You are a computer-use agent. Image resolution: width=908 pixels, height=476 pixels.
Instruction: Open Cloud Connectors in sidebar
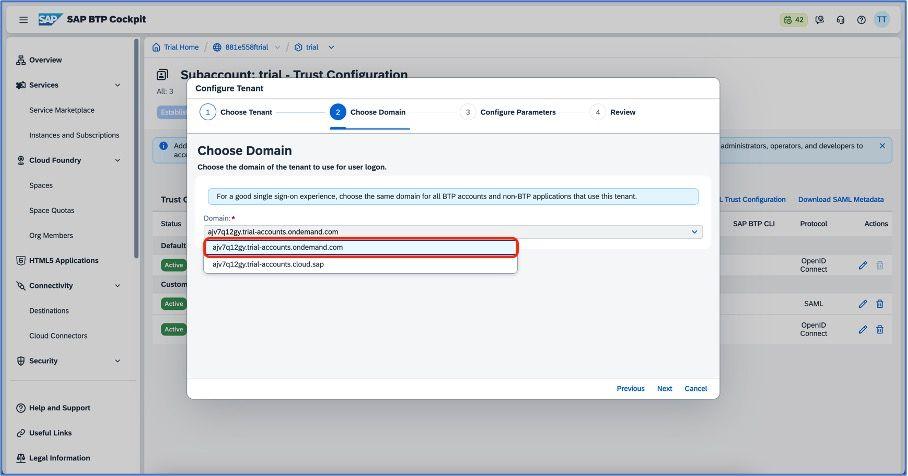(58, 336)
